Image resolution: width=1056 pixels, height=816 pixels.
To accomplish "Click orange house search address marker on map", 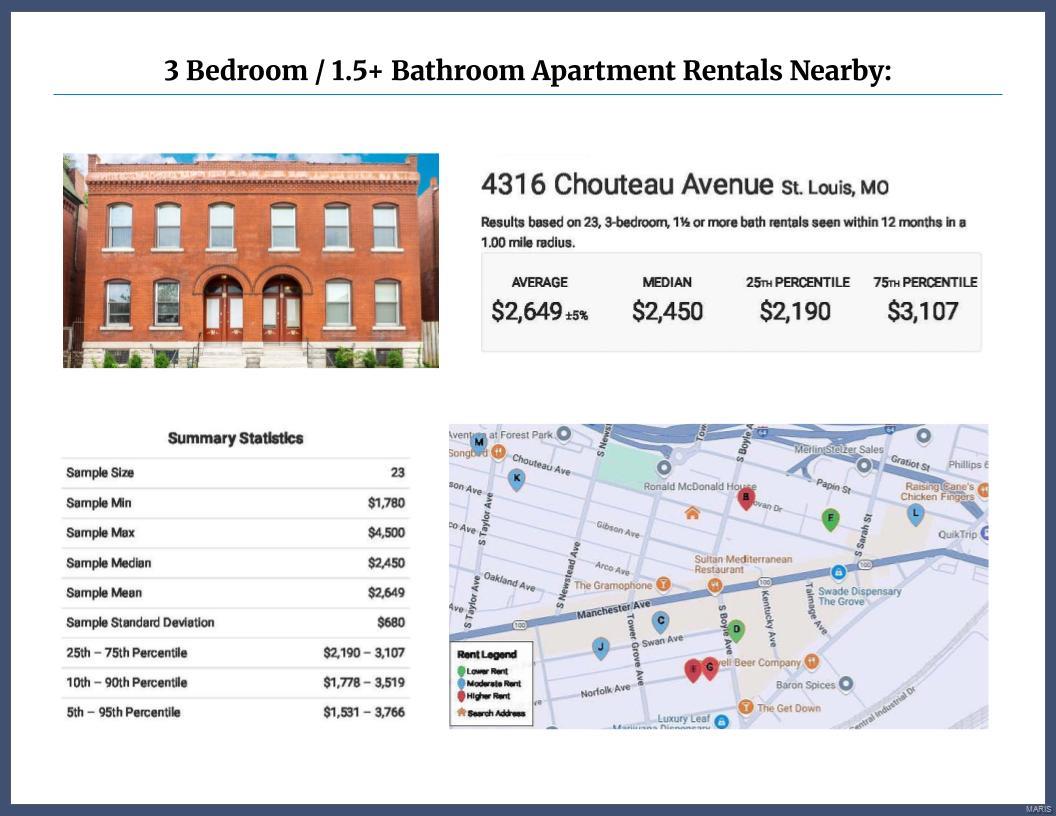I will click(x=692, y=513).
